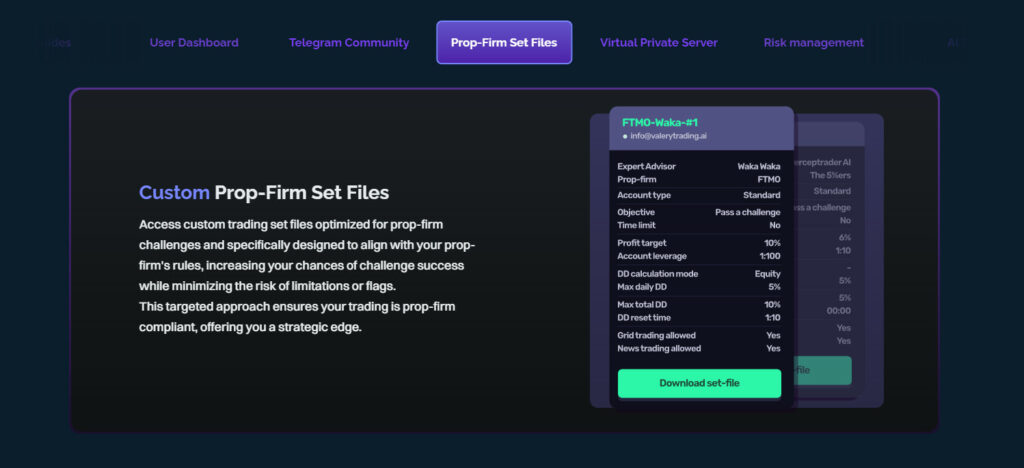Click the Profit target 10% value
1024x468 pixels.
(x=772, y=243)
